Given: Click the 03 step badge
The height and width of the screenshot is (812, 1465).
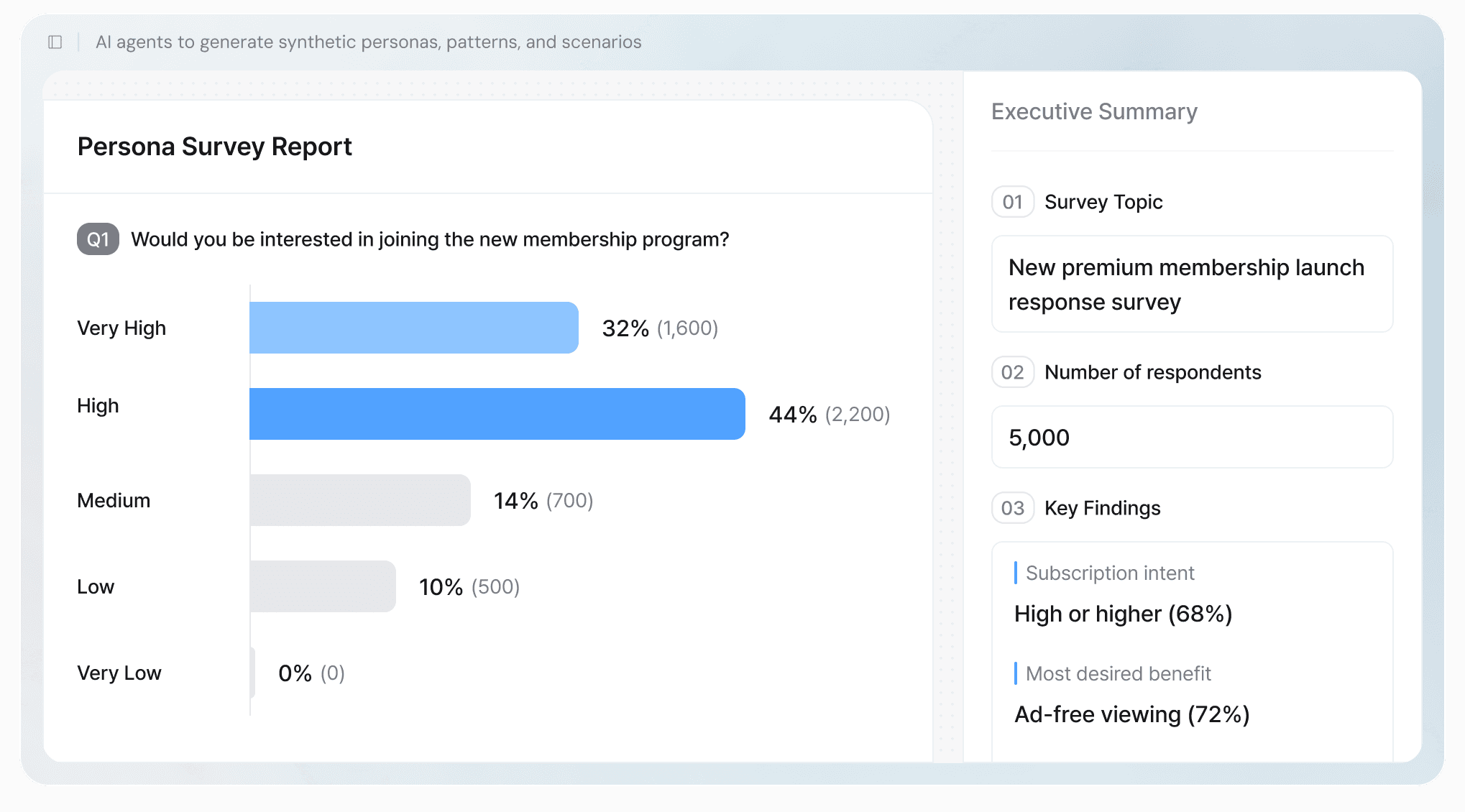Looking at the screenshot, I should (1012, 508).
